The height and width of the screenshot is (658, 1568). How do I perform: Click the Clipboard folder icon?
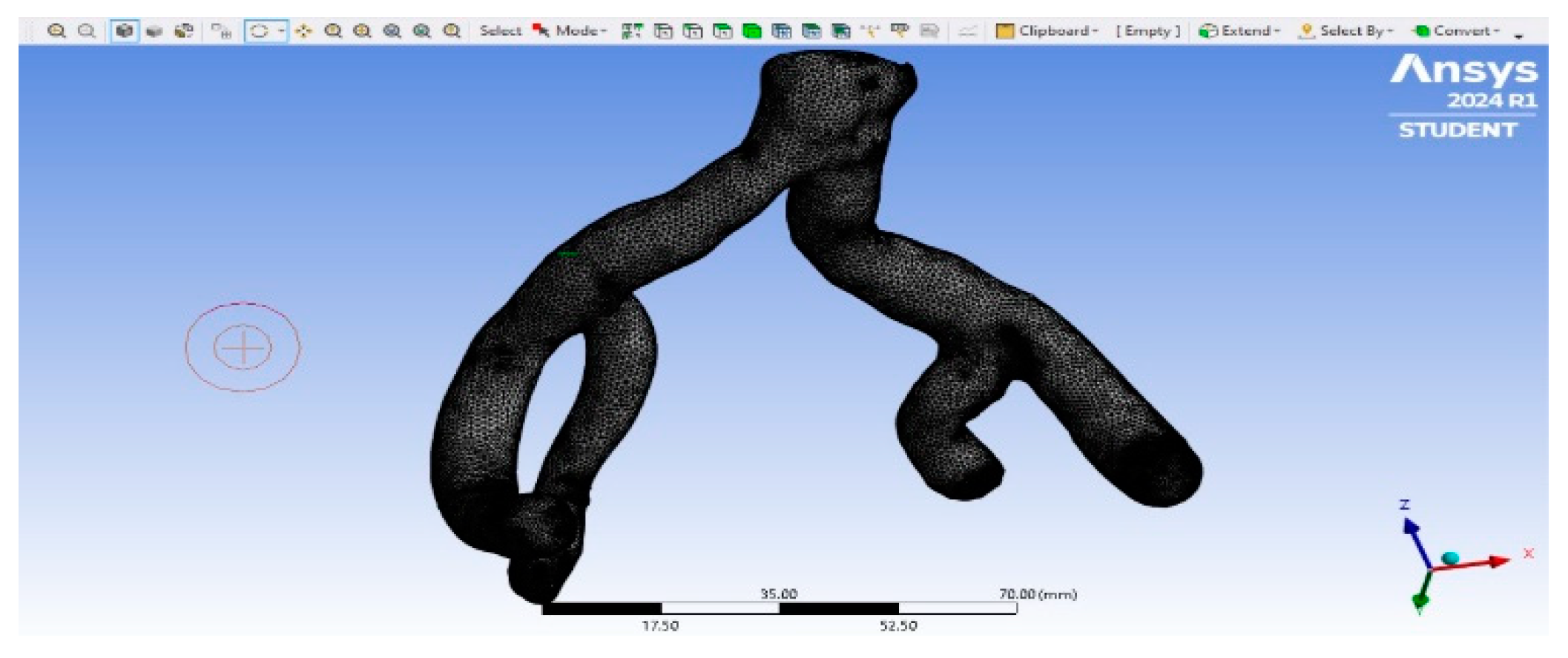[1004, 31]
